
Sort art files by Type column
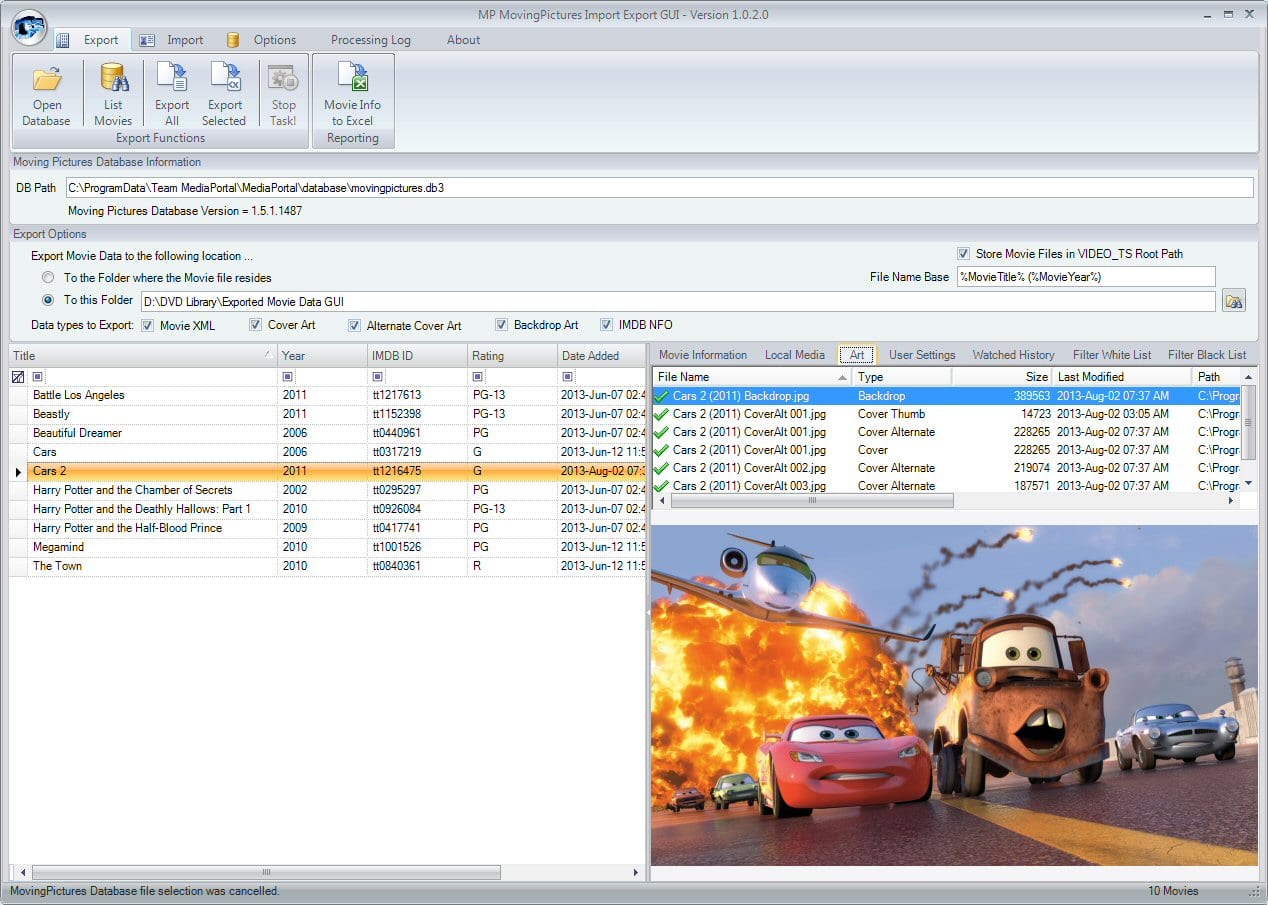(902, 377)
